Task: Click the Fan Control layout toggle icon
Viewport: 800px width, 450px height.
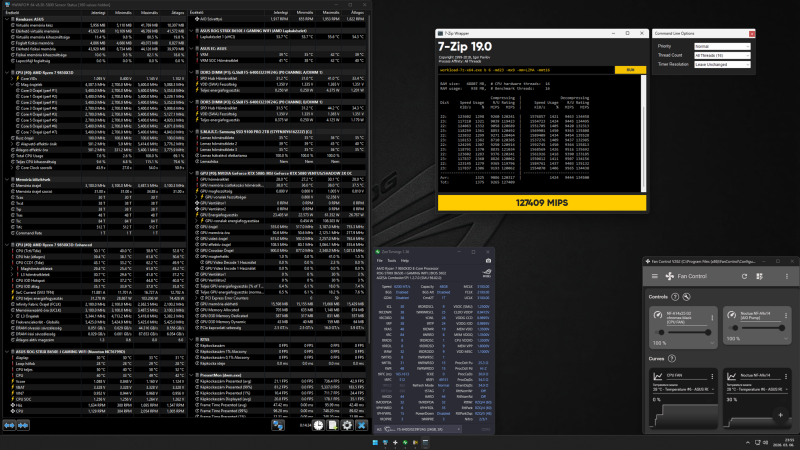Action: coord(759,276)
